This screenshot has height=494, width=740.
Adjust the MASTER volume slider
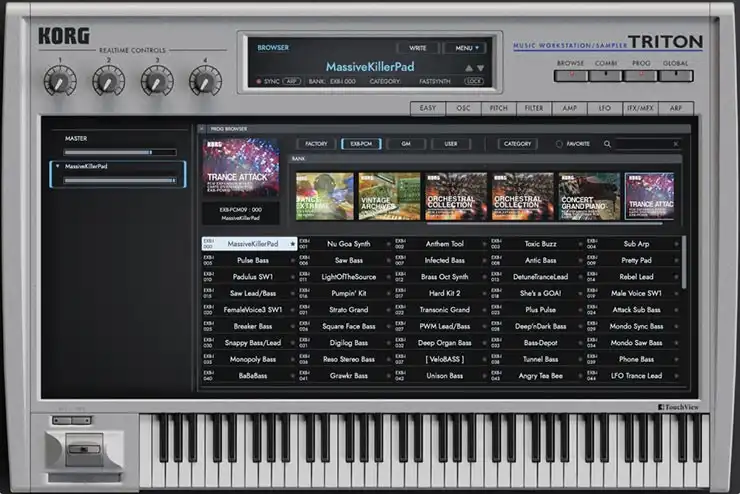(120, 152)
